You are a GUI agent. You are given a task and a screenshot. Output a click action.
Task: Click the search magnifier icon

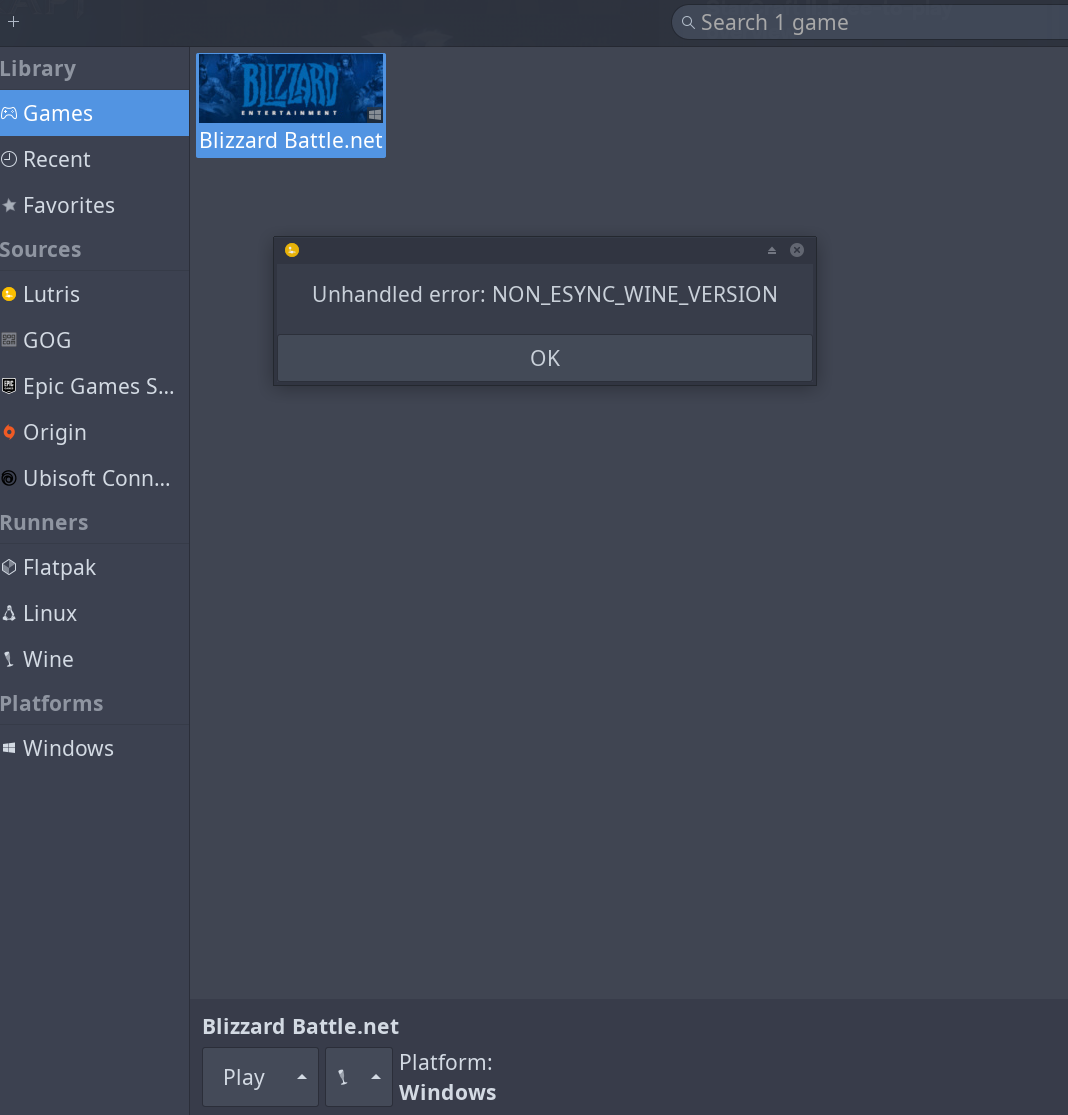[x=688, y=23]
